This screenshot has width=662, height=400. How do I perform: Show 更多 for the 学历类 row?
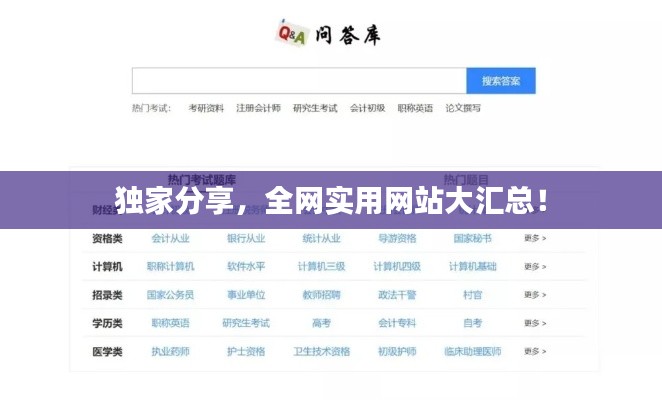click(x=535, y=324)
